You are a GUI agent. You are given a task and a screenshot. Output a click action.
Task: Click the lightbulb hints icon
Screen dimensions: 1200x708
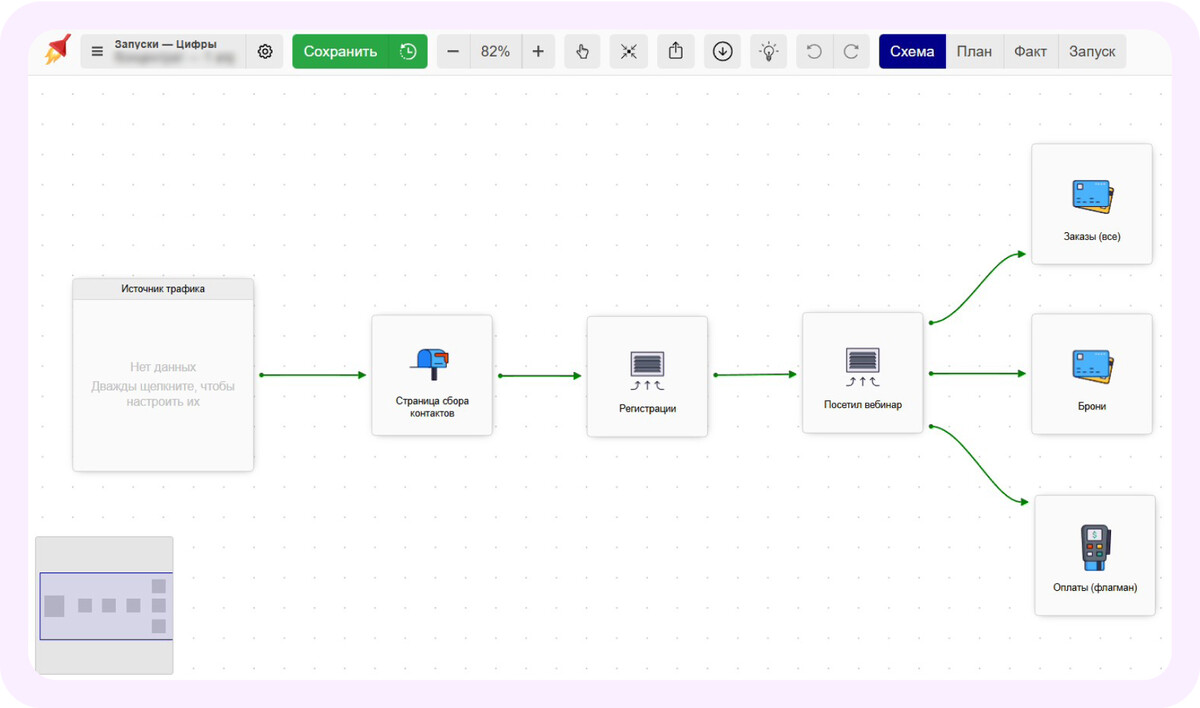[768, 52]
